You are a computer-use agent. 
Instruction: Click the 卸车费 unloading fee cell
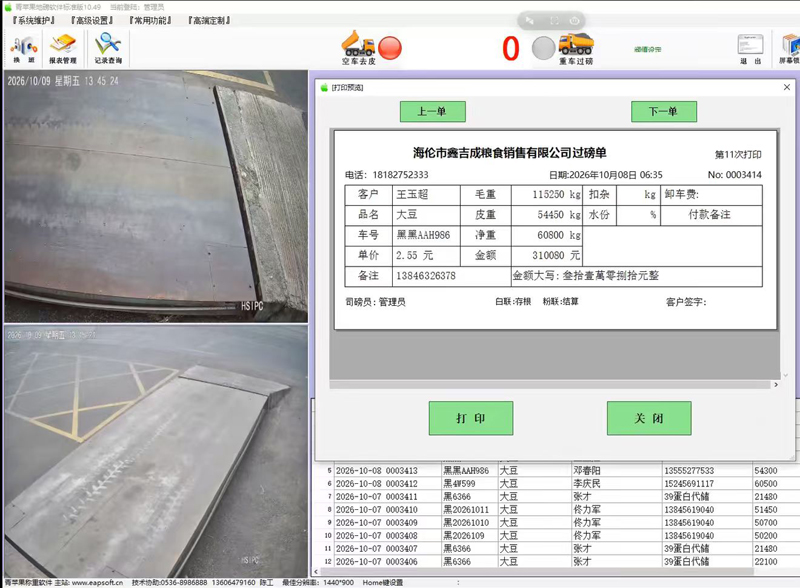coord(712,194)
